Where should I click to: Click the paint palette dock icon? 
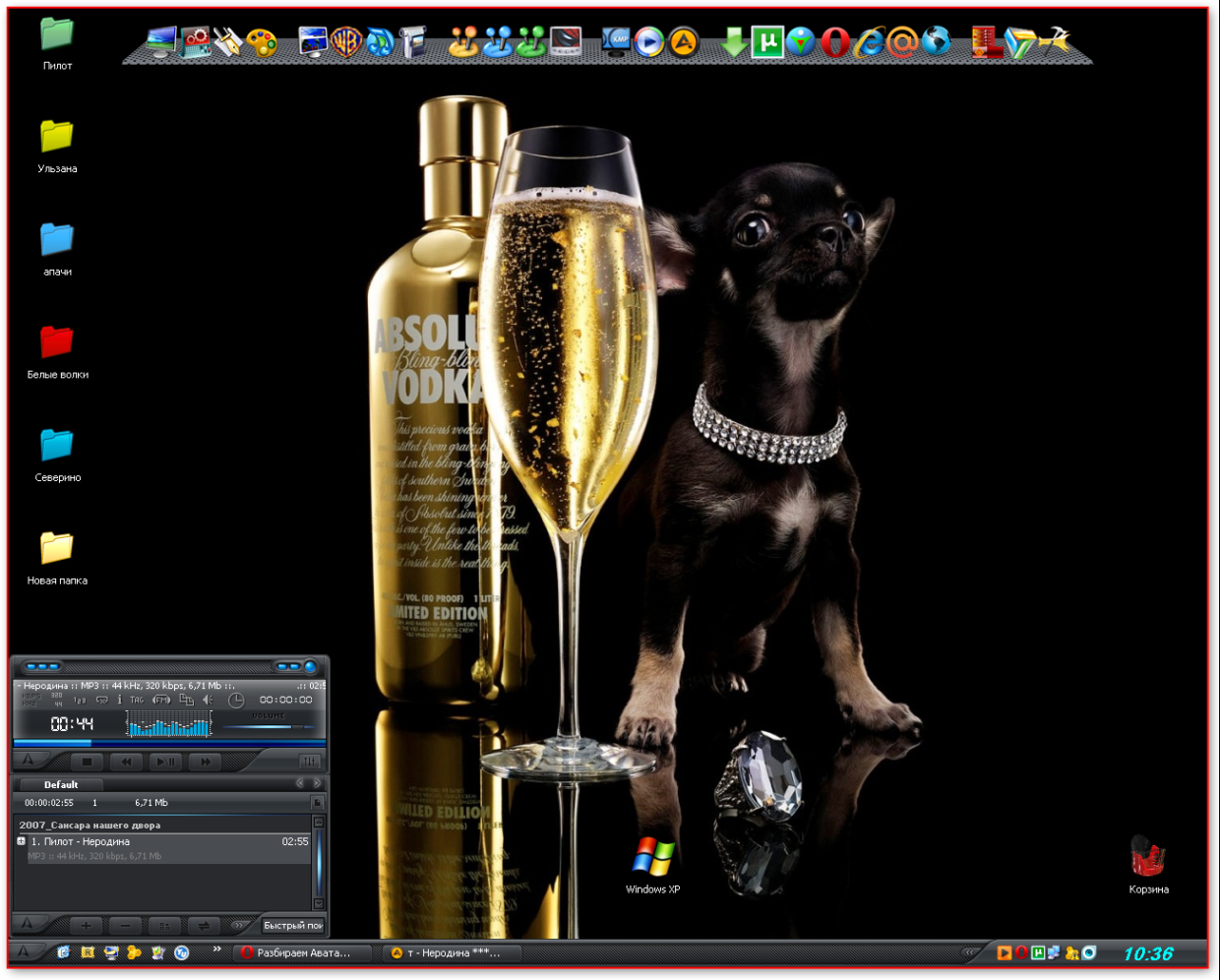262,42
